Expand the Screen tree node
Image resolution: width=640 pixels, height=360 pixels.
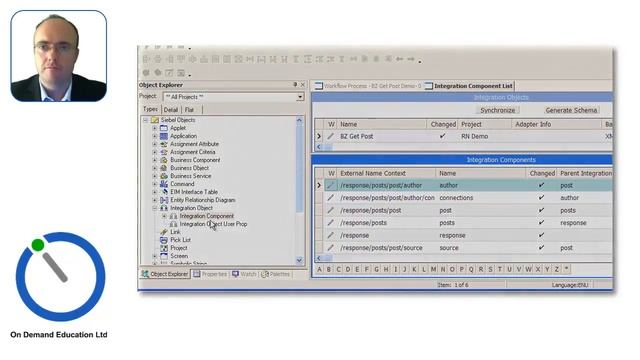[155, 256]
